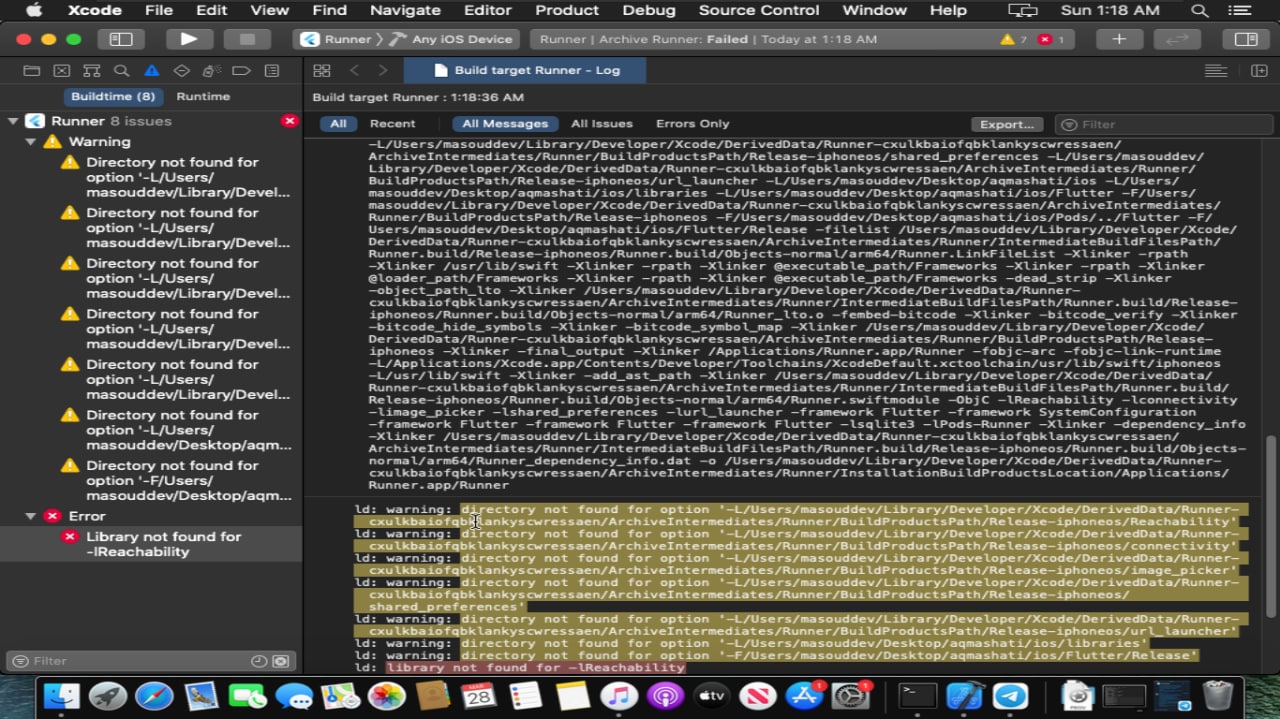
Task: Filter the log to Errors Only
Action: tap(692, 124)
